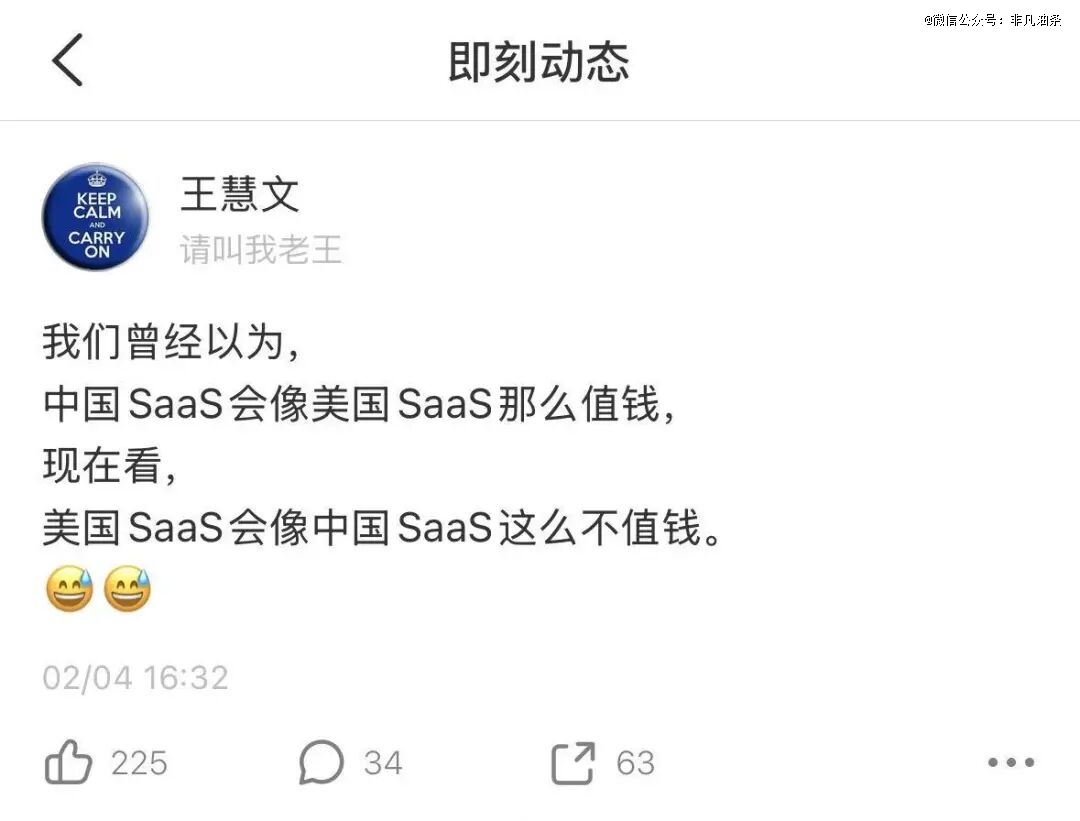Tap the watermark text 非凡油条

[x=1036, y=20]
